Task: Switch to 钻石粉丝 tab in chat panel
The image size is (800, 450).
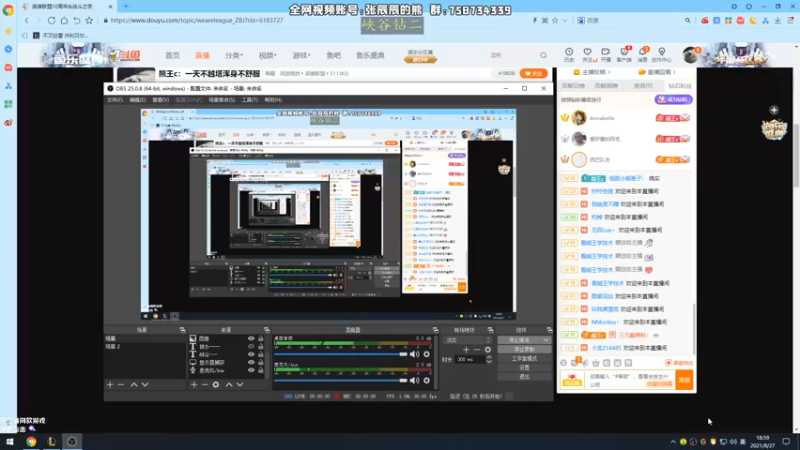Action: [x=680, y=86]
